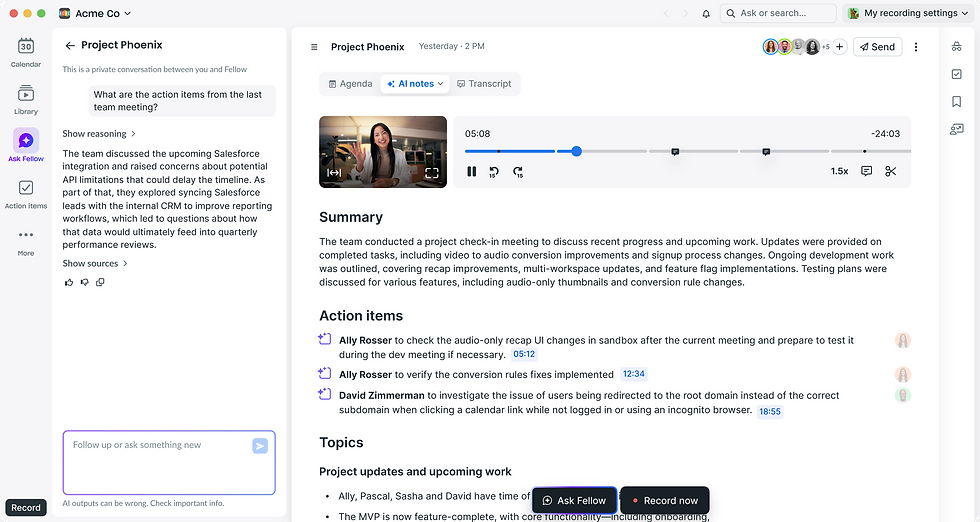Select the AI notes tab
This screenshot has width=980, height=522.
415,84
